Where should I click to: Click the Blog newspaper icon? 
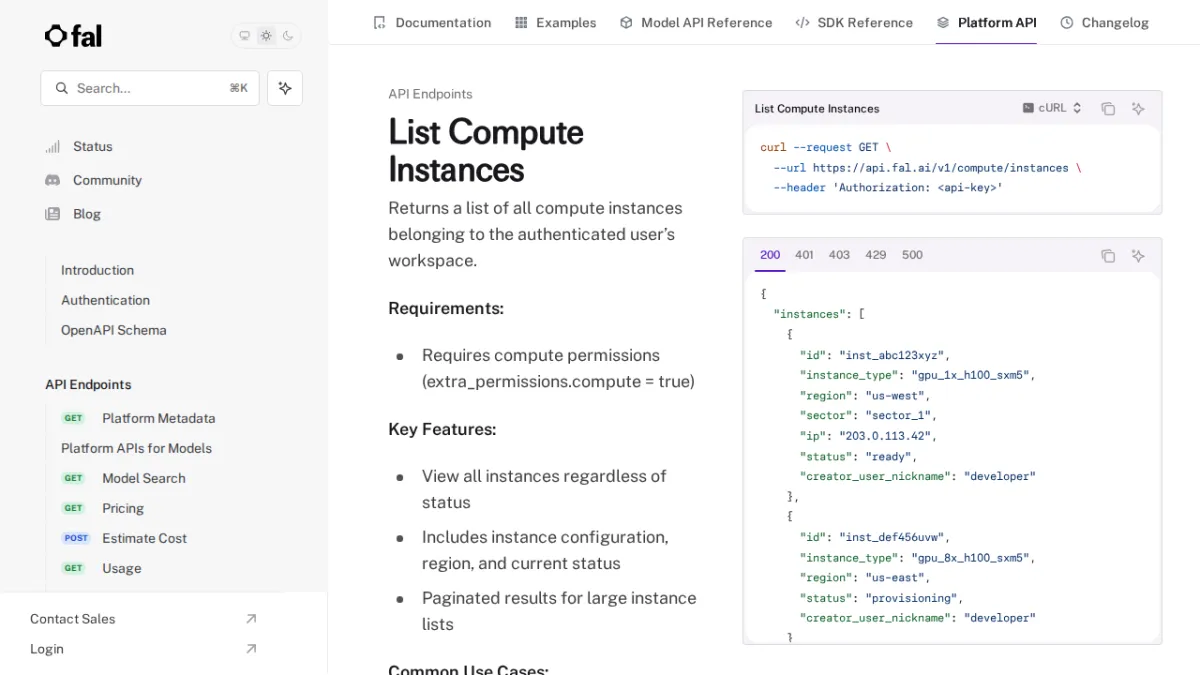(x=53, y=214)
